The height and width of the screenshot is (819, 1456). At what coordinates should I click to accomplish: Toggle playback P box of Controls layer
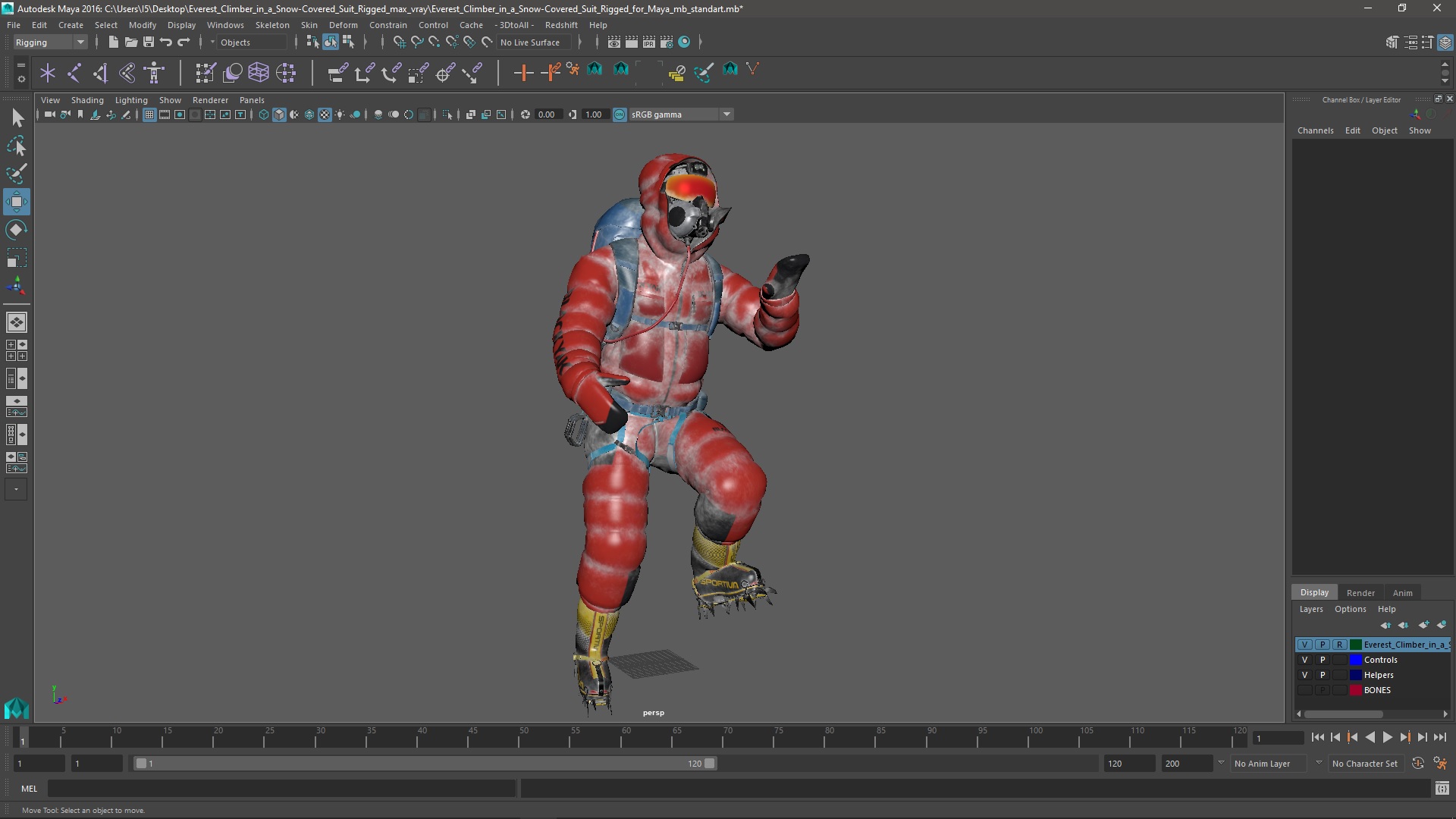click(1323, 660)
